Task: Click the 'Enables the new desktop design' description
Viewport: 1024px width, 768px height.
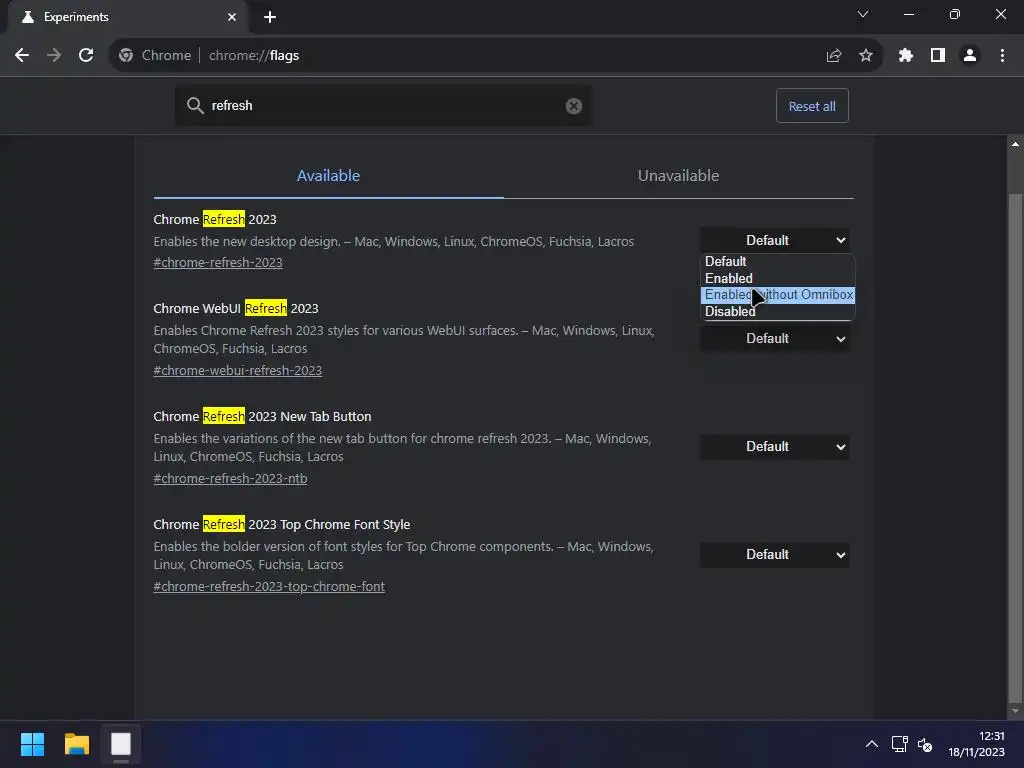Action: click(394, 242)
